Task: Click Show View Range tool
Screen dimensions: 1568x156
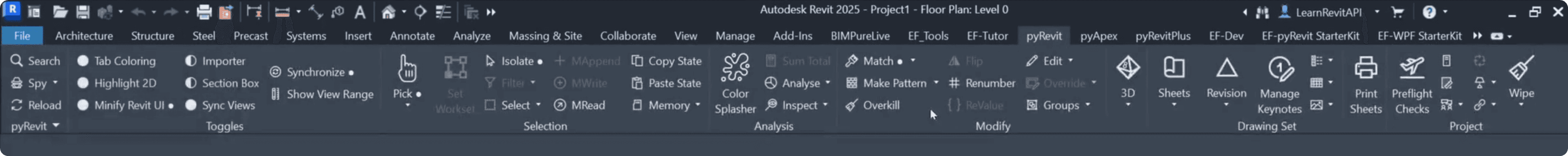Action: click(322, 95)
